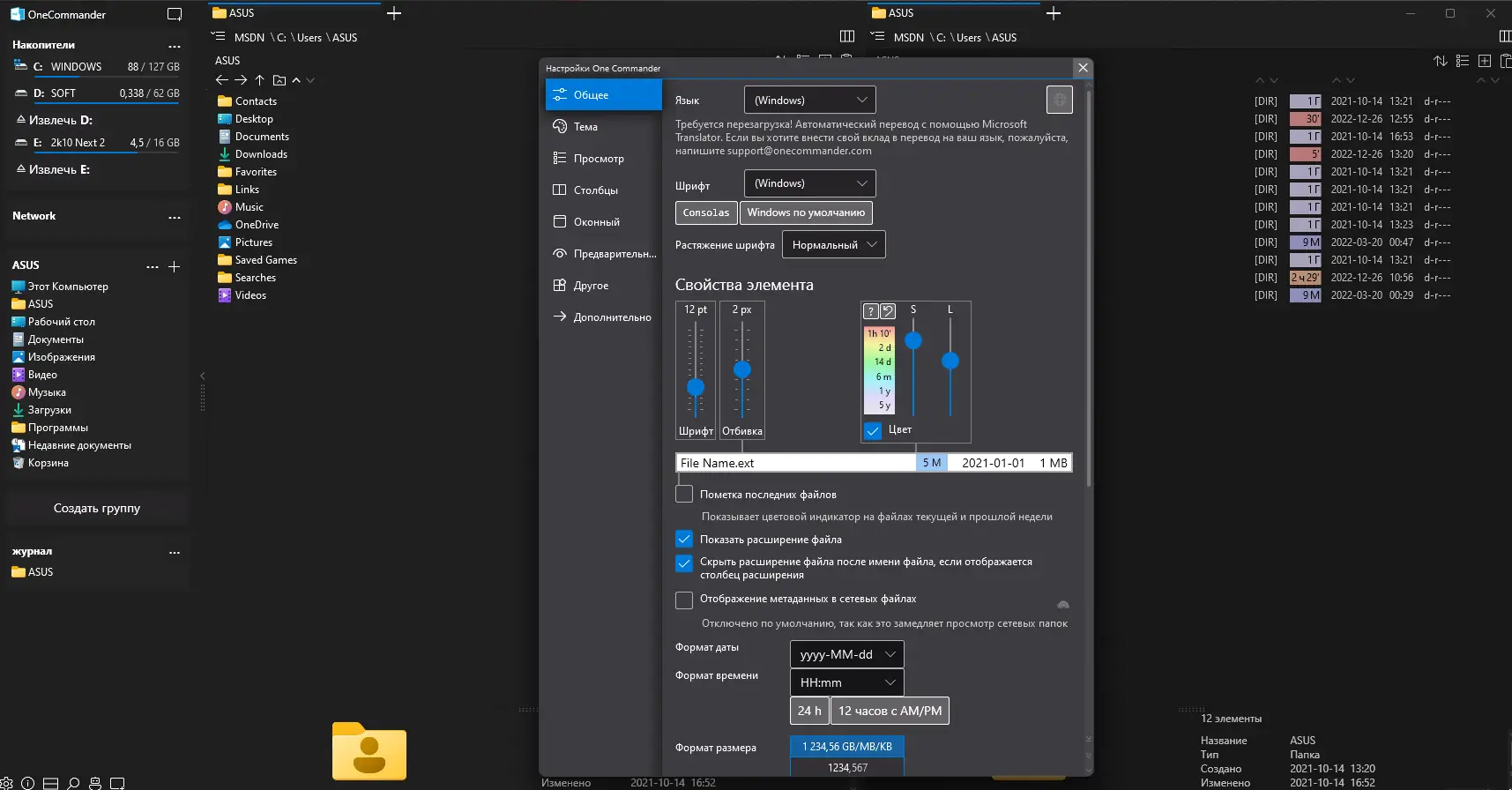Click Create group (Создать группу)

[x=97, y=508]
